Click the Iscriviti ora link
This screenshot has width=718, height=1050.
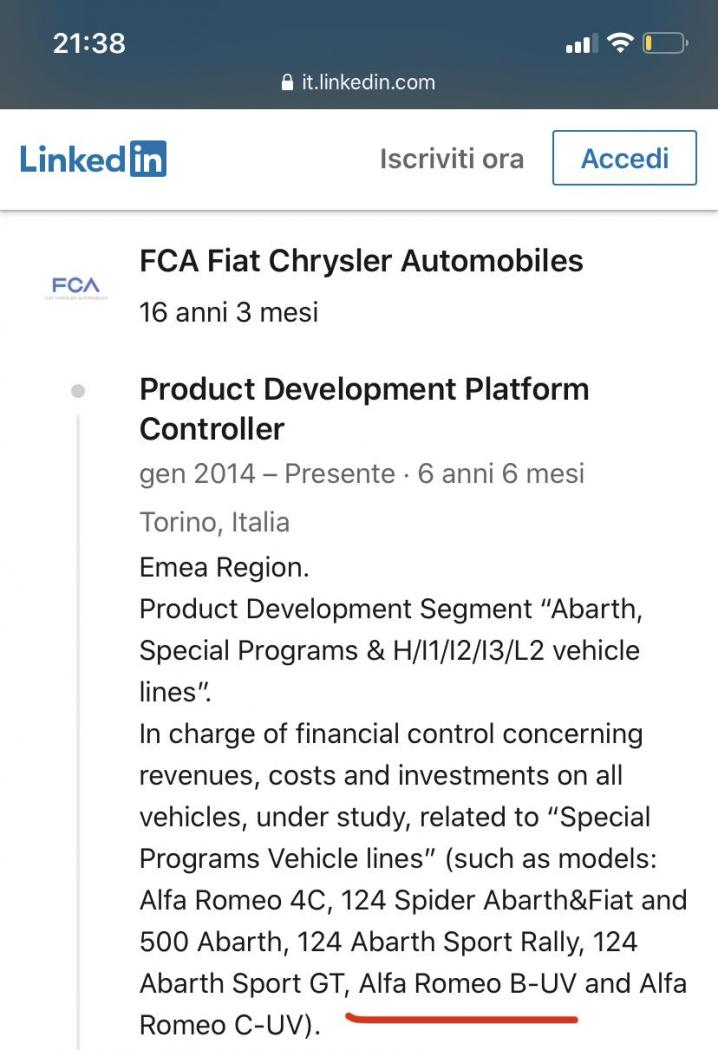click(451, 159)
